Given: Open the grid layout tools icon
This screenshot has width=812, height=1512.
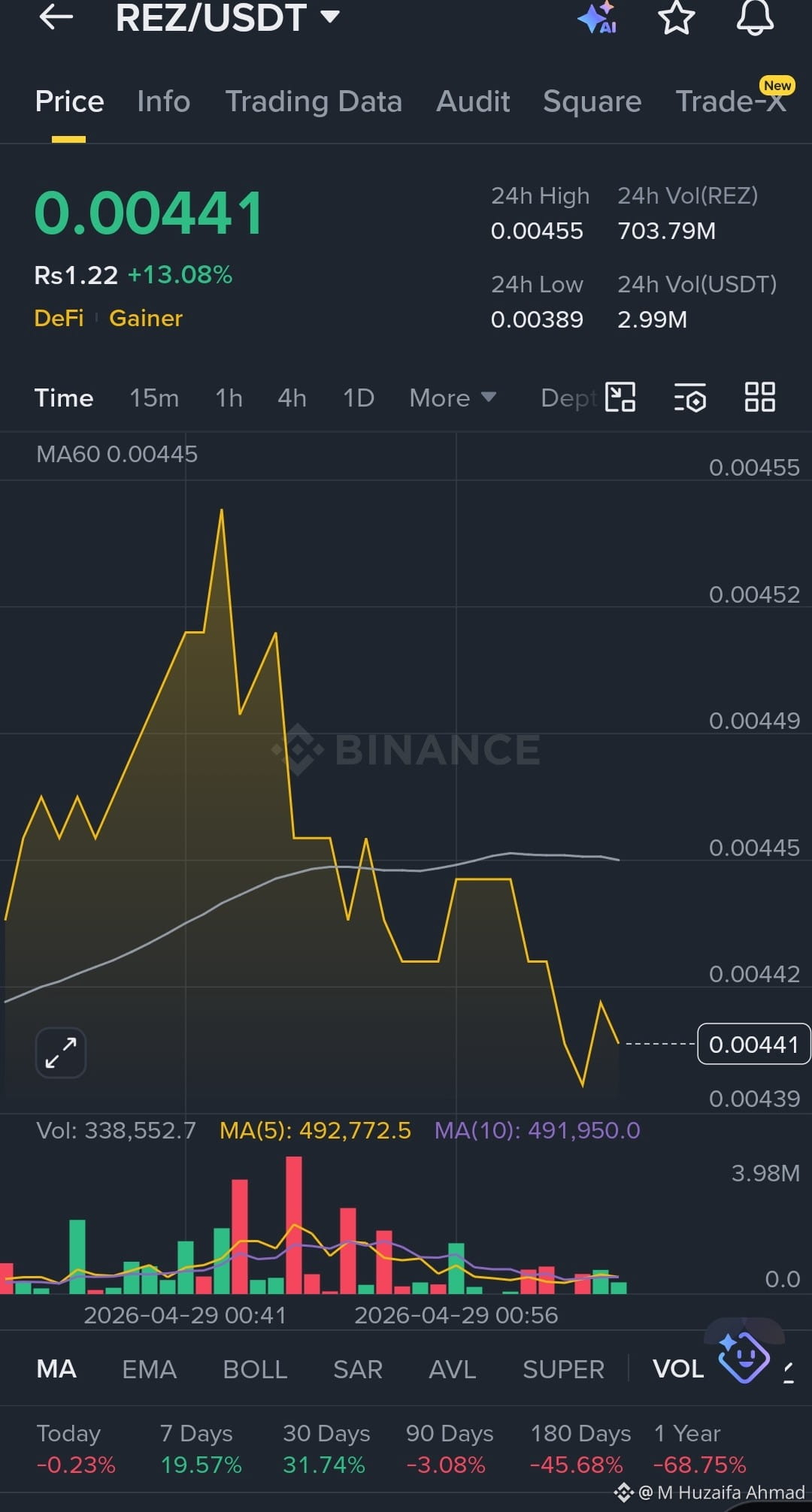Looking at the screenshot, I should 759,397.
